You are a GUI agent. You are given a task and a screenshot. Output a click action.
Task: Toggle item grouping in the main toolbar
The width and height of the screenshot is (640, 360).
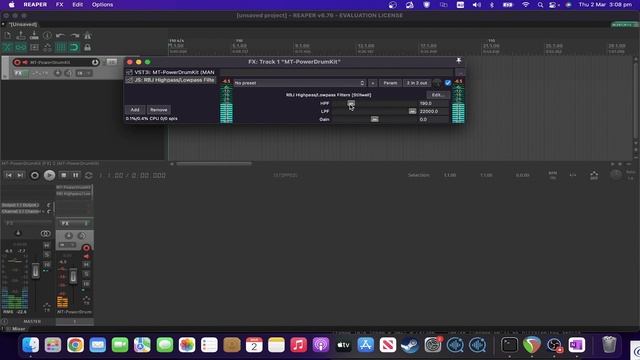tap(20, 47)
